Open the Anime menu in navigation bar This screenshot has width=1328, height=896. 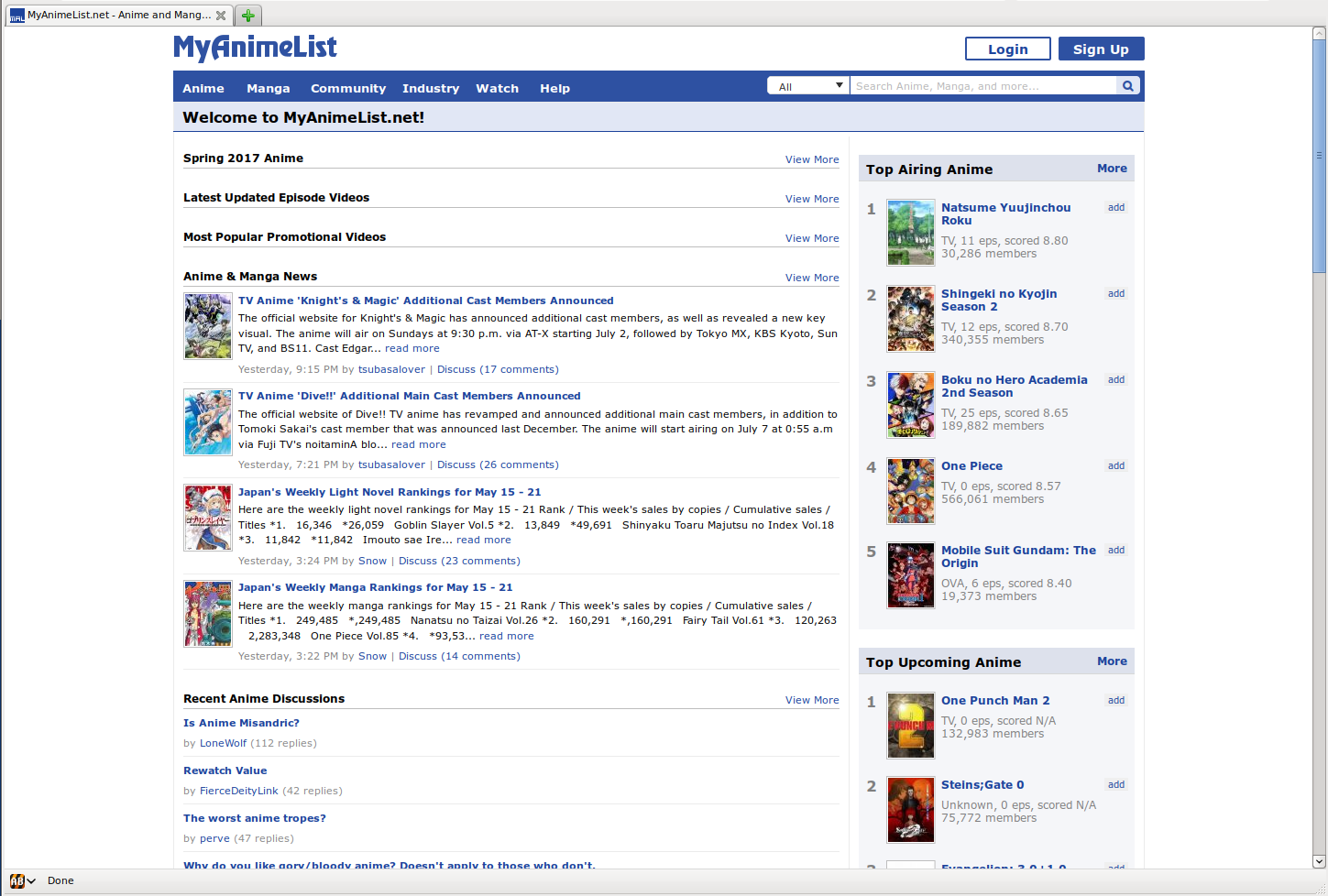203,89
